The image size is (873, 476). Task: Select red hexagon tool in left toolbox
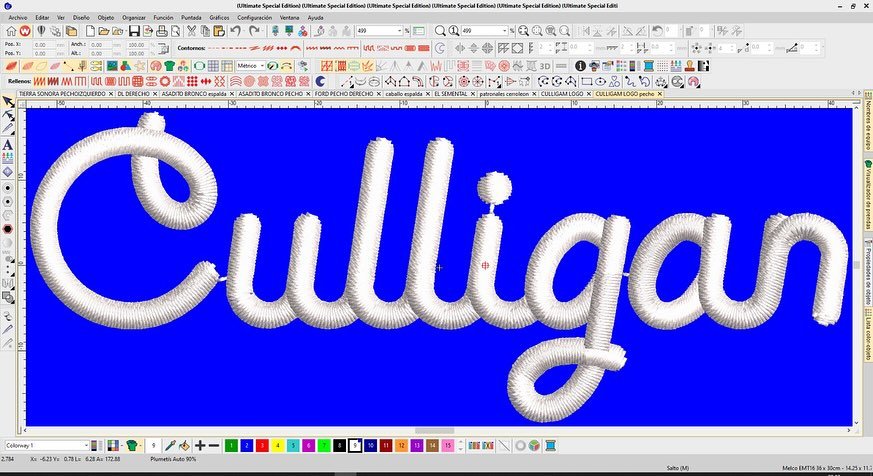[8, 229]
